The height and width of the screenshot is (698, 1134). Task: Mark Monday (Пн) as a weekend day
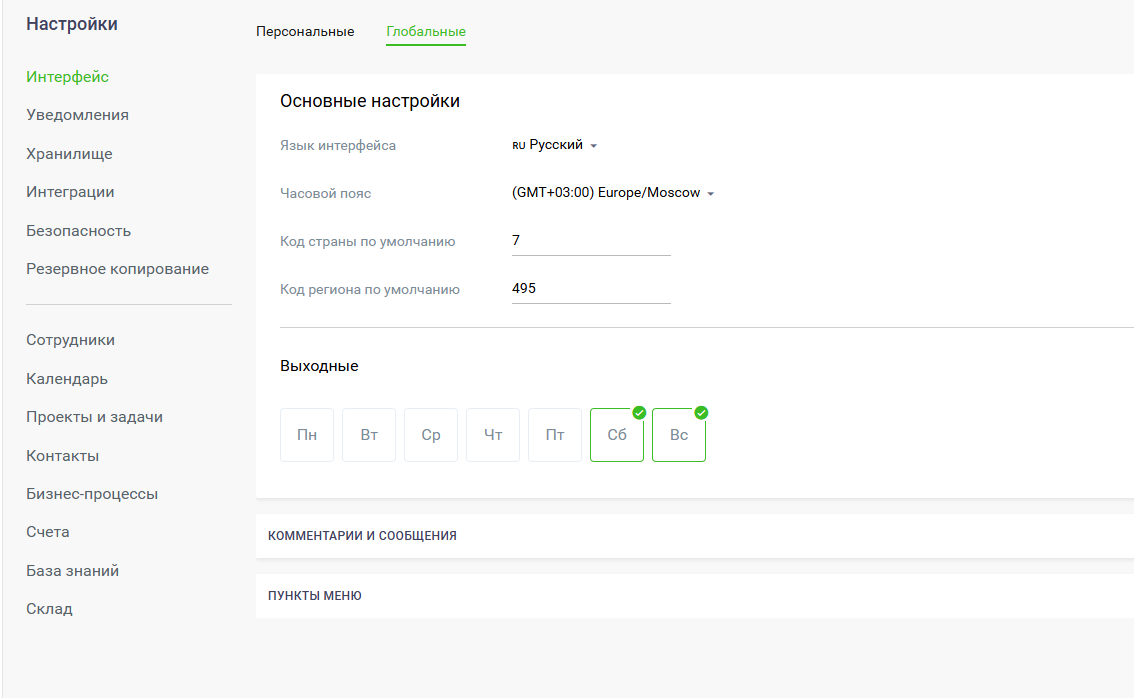pos(307,435)
